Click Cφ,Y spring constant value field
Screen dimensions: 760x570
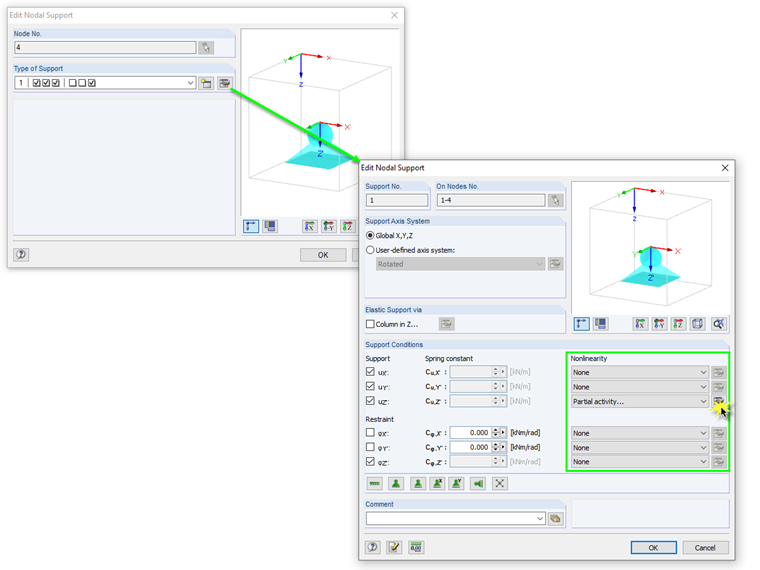[x=470, y=447]
